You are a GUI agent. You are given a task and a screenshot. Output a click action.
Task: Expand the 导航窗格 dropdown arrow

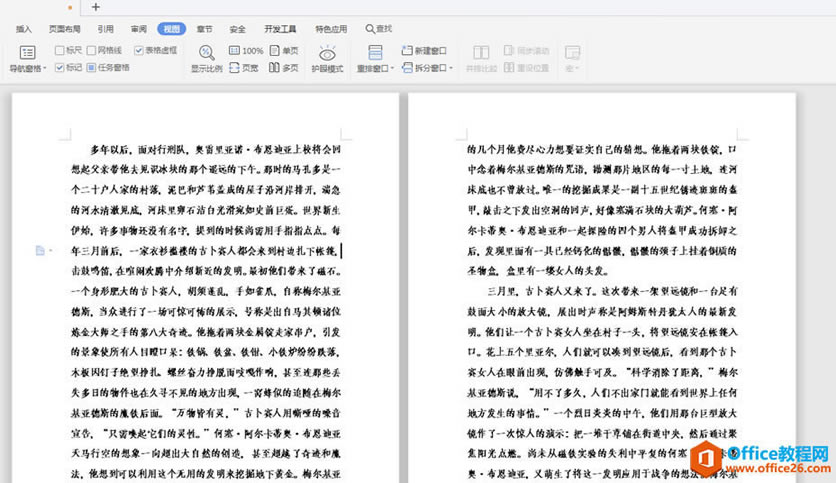[x=45, y=69]
